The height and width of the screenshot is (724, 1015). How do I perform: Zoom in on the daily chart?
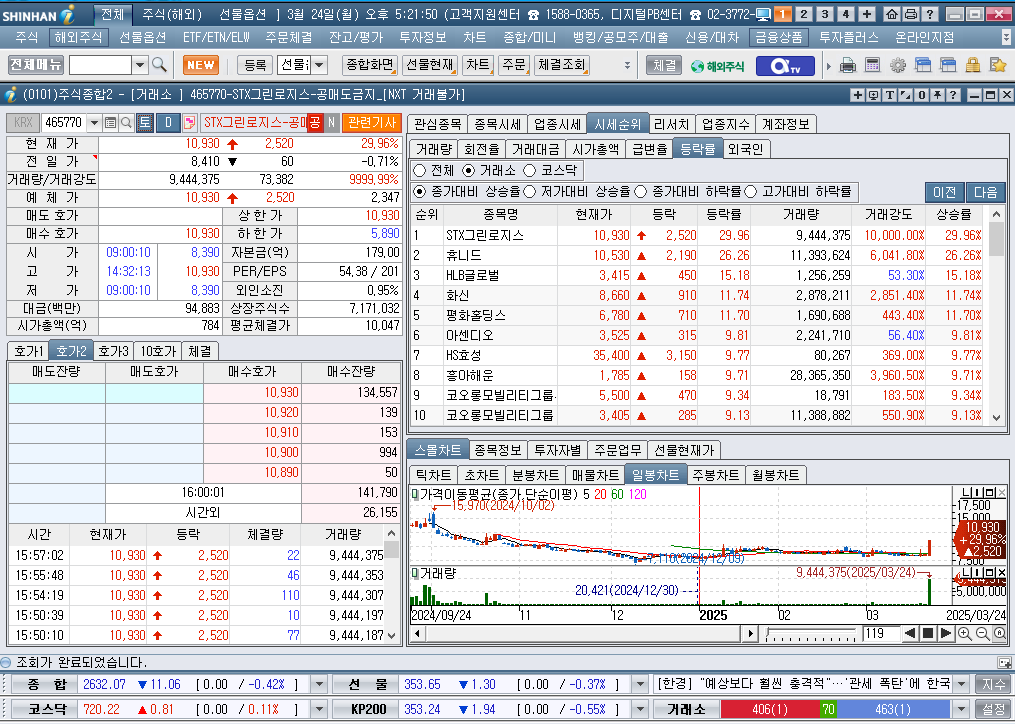(x=965, y=633)
